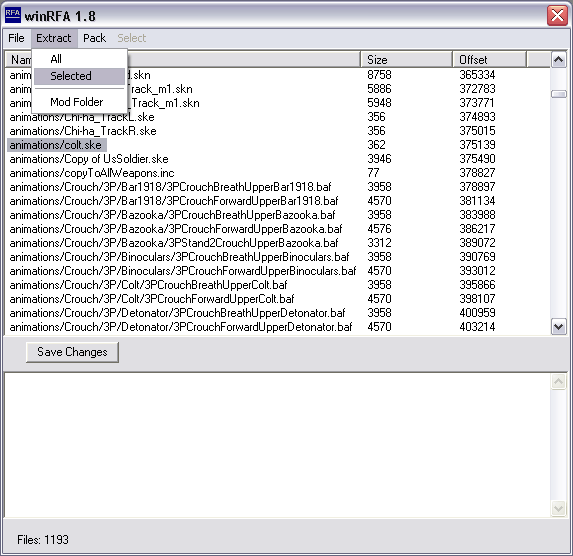Image resolution: width=573 pixels, height=556 pixels.
Task: Select 3PStand2CrouchUpperBazooka.baf file
Action: (x=174, y=243)
